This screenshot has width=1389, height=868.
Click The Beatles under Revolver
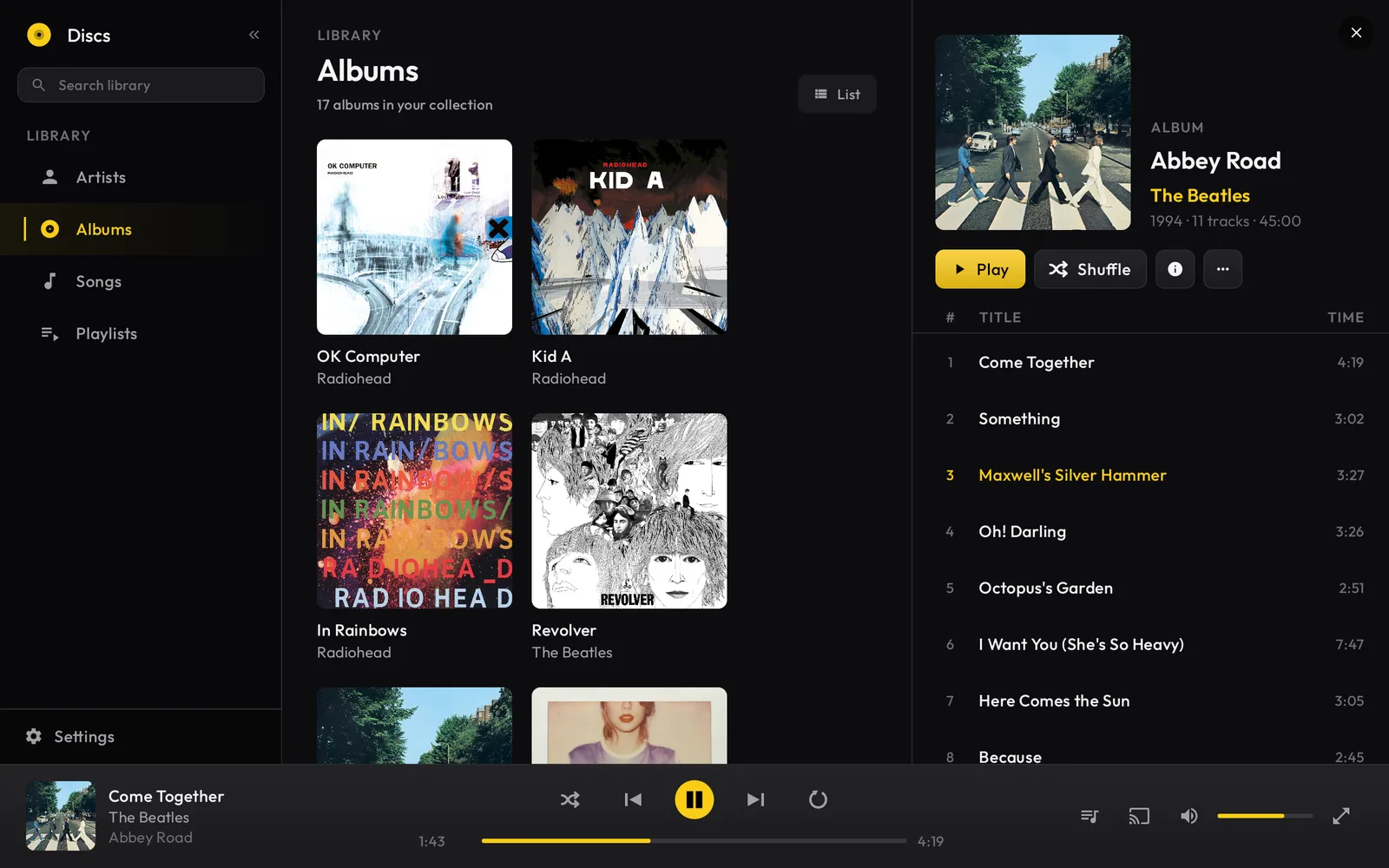pos(572,652)
